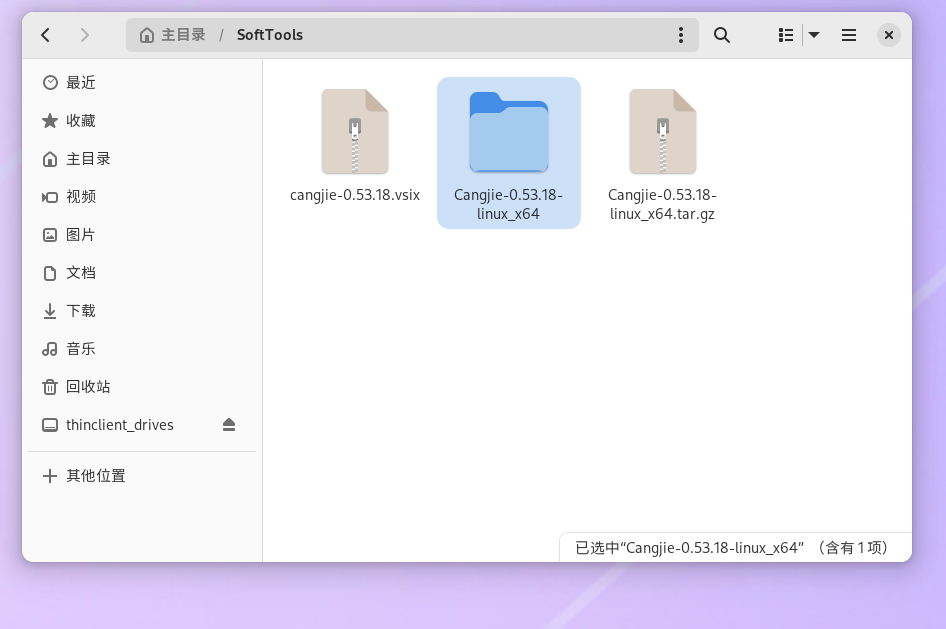Viewport: 946px width, 629px height.
Task: Open 最近 in the sidebar
Action: [142, 83]
